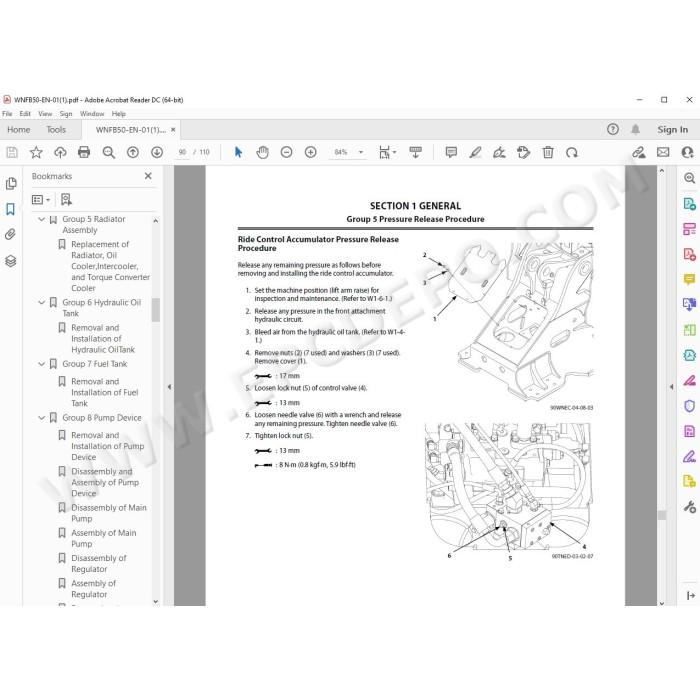700x700 pixels.
Task: Open More Tools wrench icon
Action: [x=690, y=507]
